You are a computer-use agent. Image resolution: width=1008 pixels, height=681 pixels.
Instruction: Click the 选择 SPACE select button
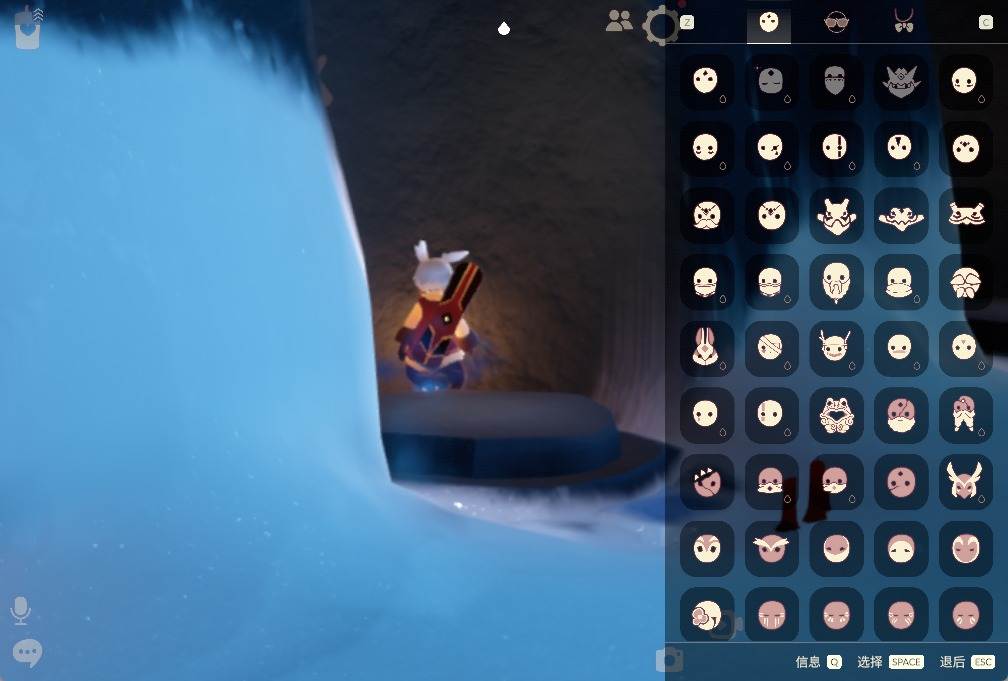point(890,662)
